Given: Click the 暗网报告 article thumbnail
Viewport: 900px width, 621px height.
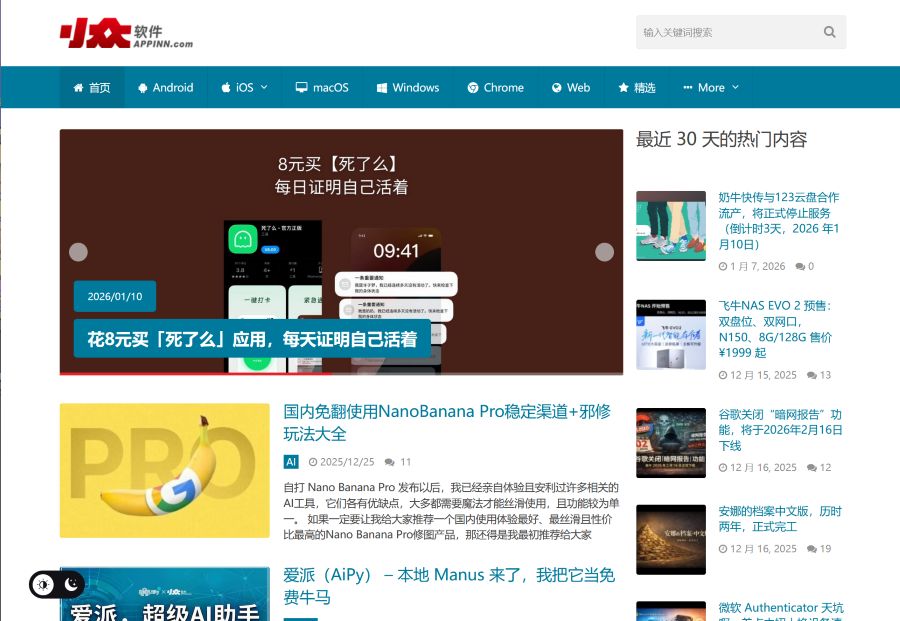Looking at the screenshot, I should [x=671, y=443].
